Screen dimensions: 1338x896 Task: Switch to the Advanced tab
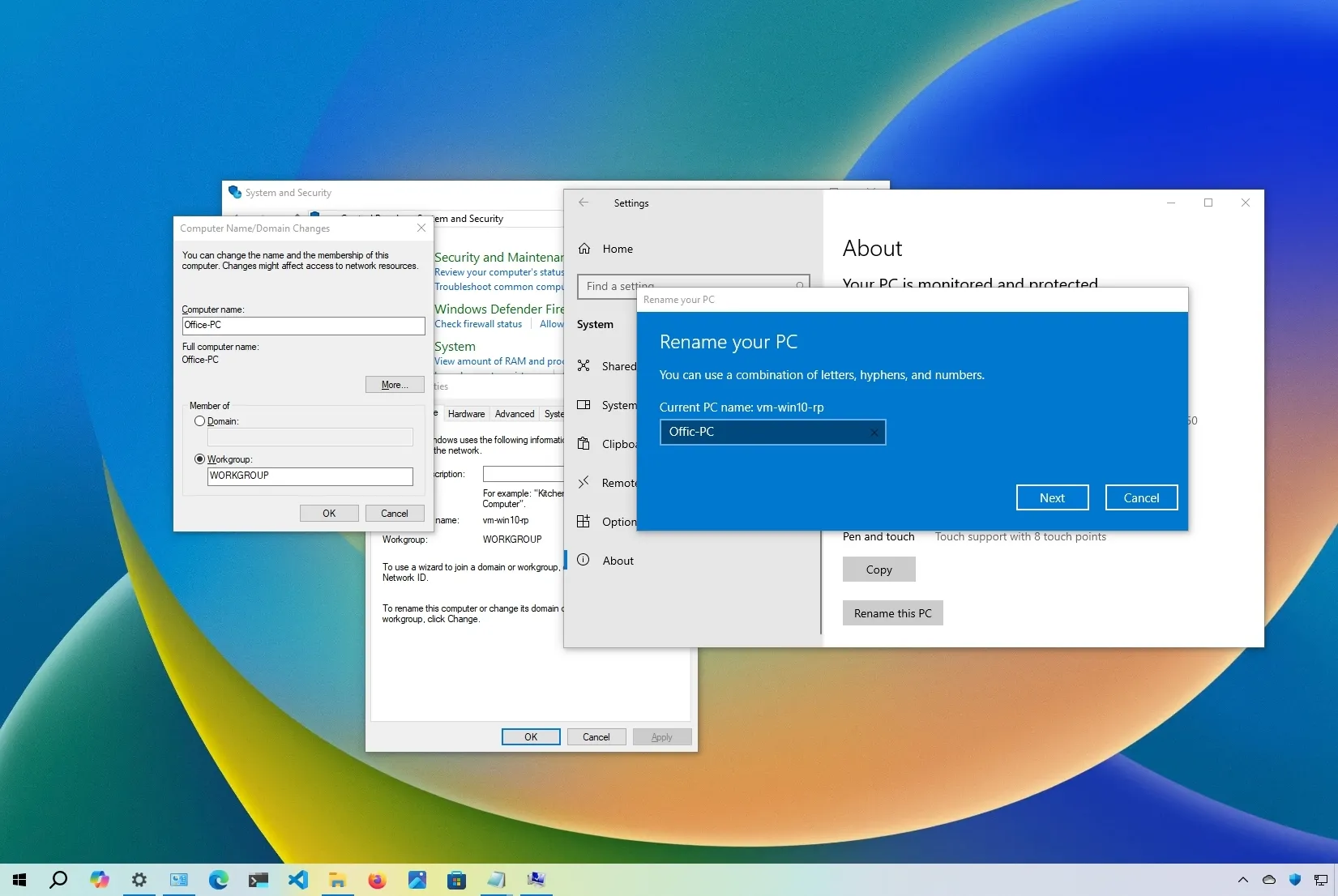514,414
